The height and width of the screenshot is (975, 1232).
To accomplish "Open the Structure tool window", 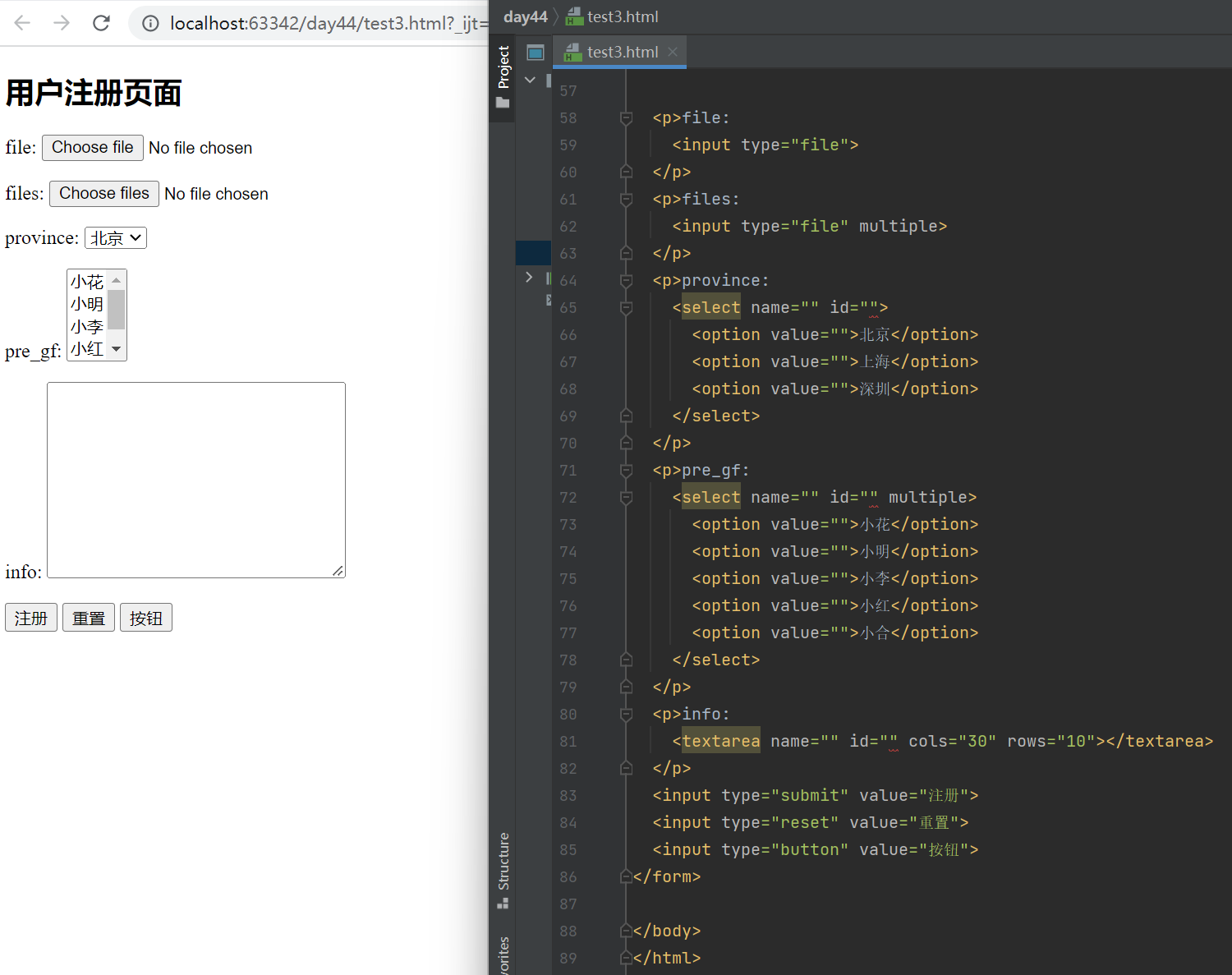I will point(503,870).
